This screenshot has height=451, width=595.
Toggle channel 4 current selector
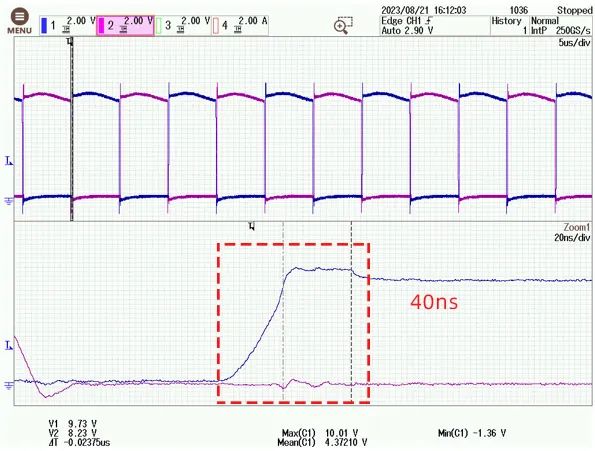[x=240, y=26]
